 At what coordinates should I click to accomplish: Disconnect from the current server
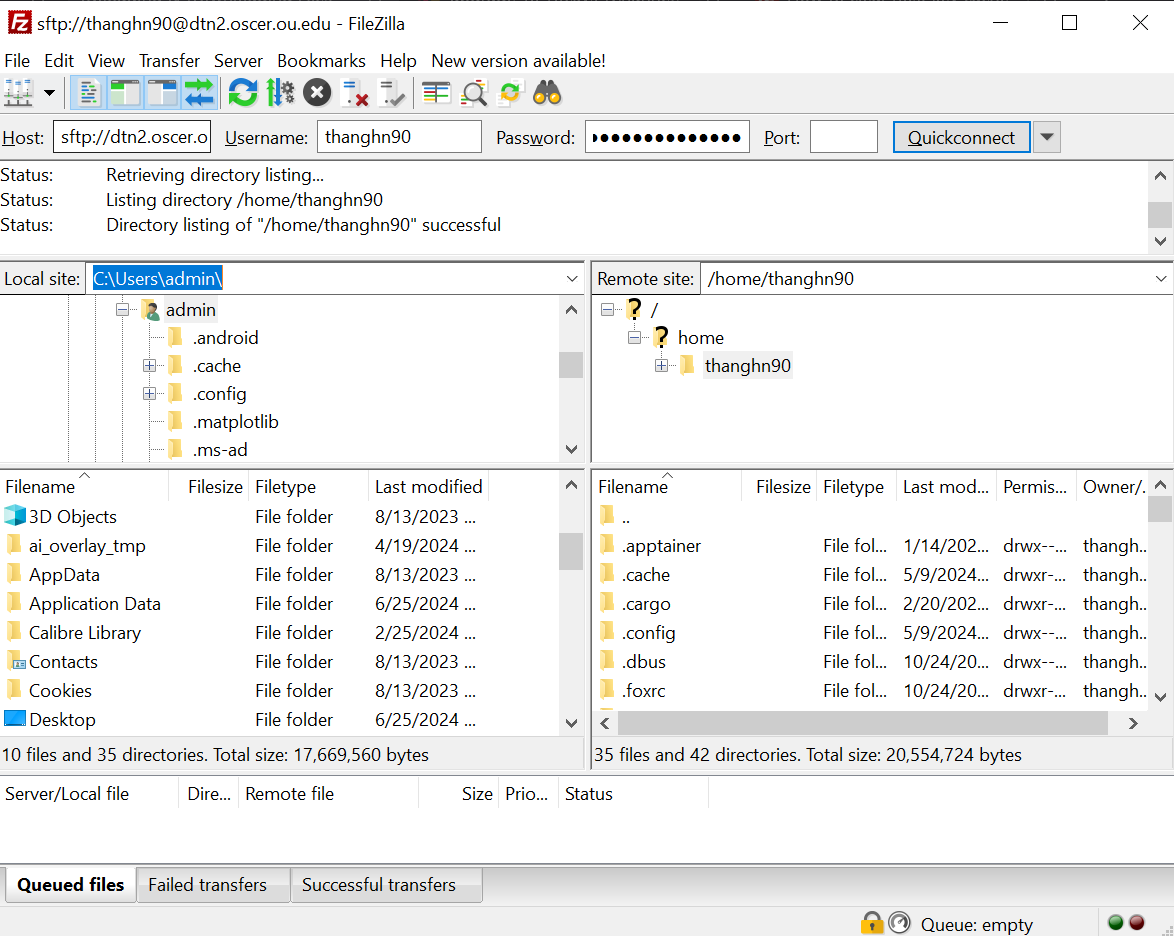pyautogui.click(x=354, y=92)
